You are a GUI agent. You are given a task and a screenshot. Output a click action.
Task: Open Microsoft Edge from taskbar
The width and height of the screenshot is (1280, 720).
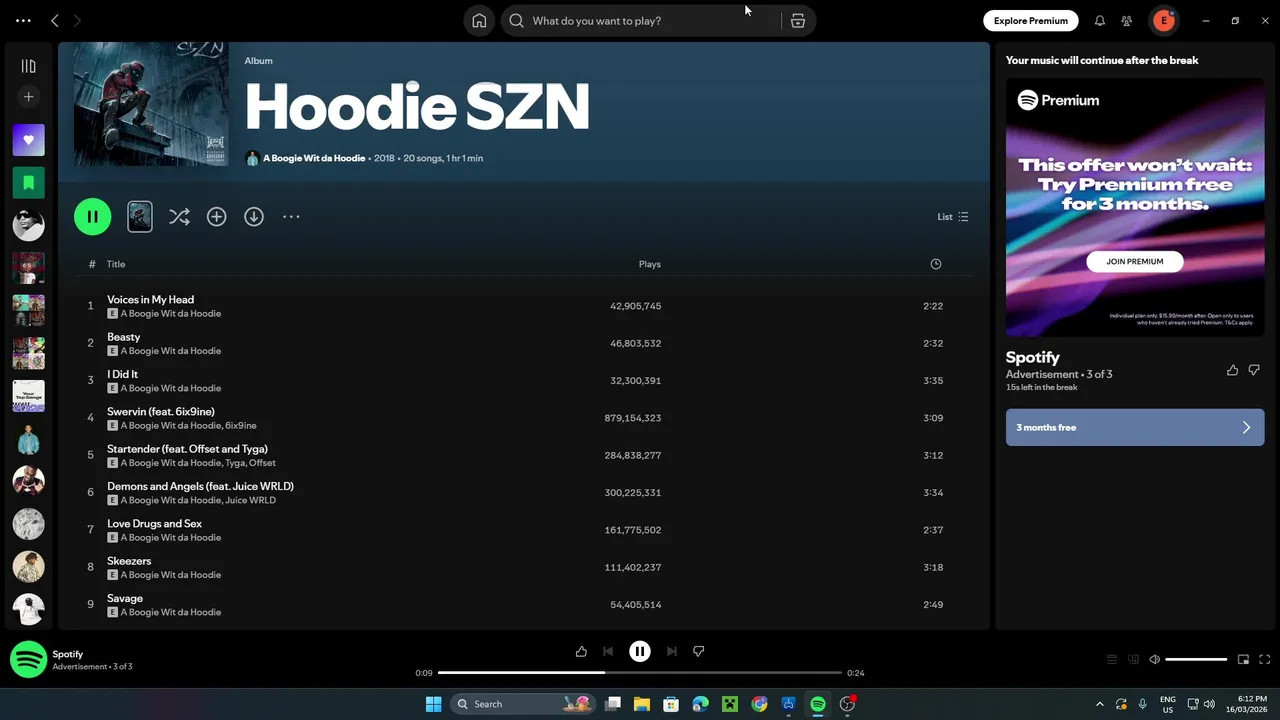pyautogui.click(x=701, y=704)
